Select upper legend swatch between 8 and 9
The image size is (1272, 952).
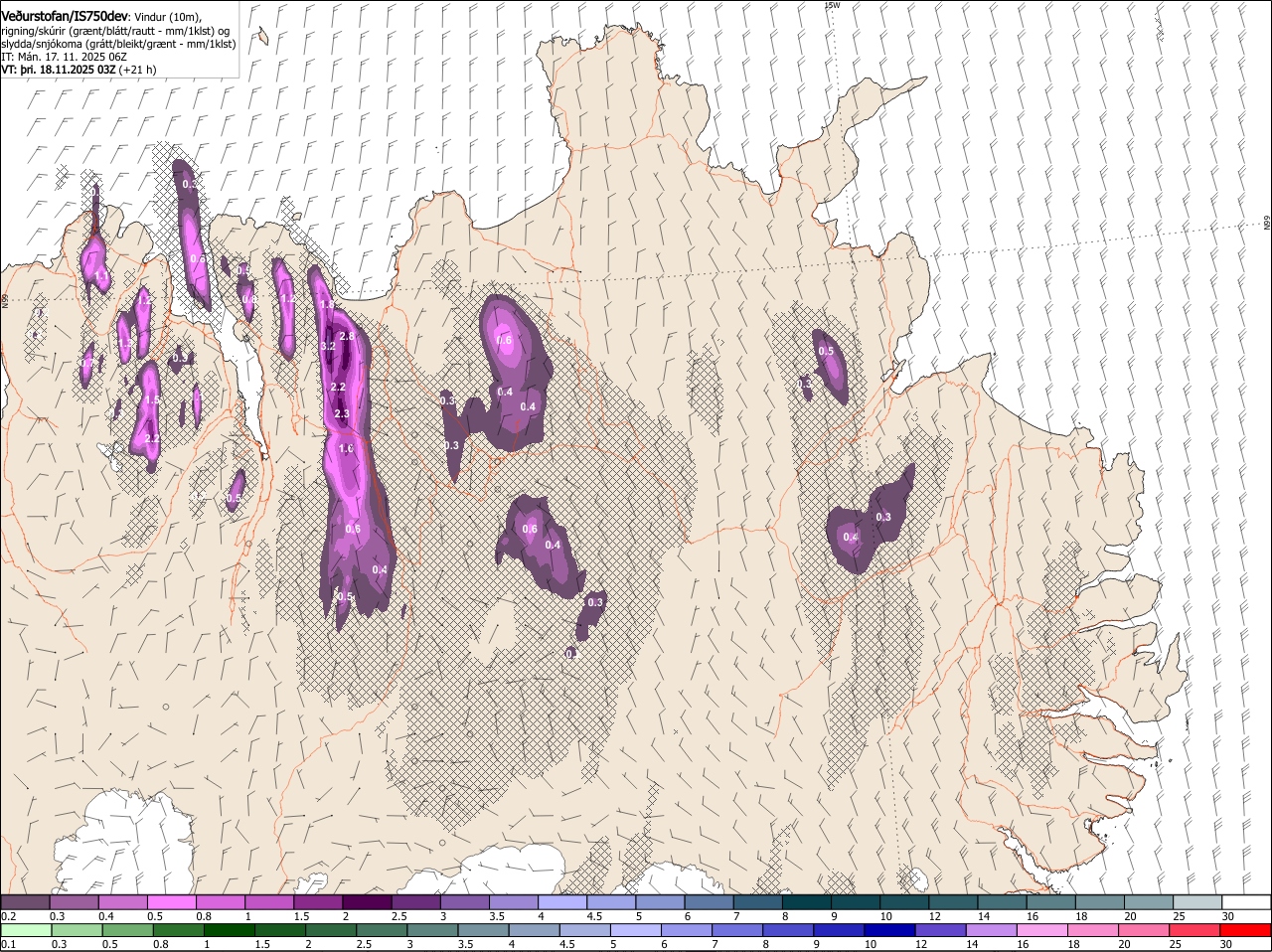click(806, 901)
